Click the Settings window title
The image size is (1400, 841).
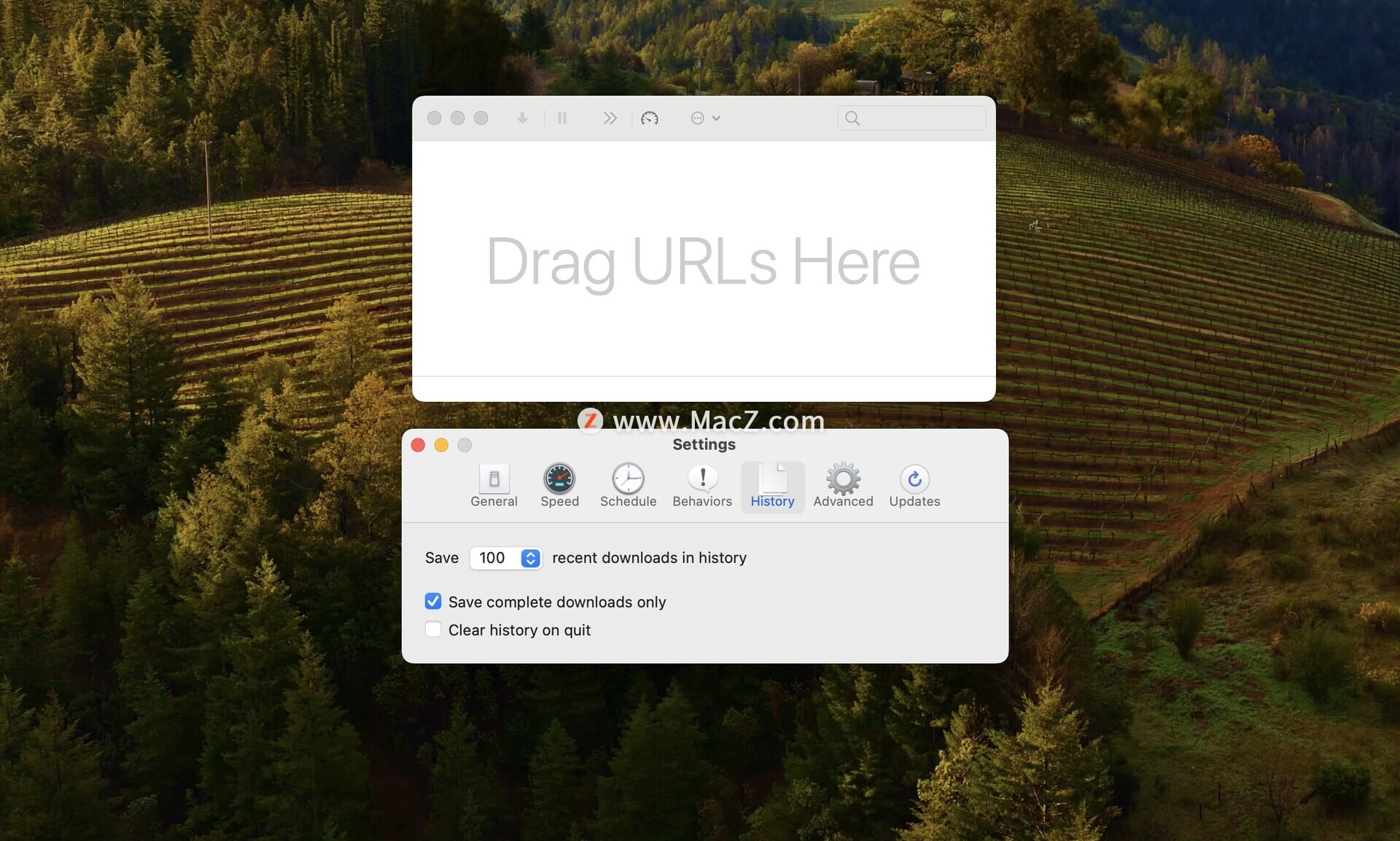click(x=704, y=444)
